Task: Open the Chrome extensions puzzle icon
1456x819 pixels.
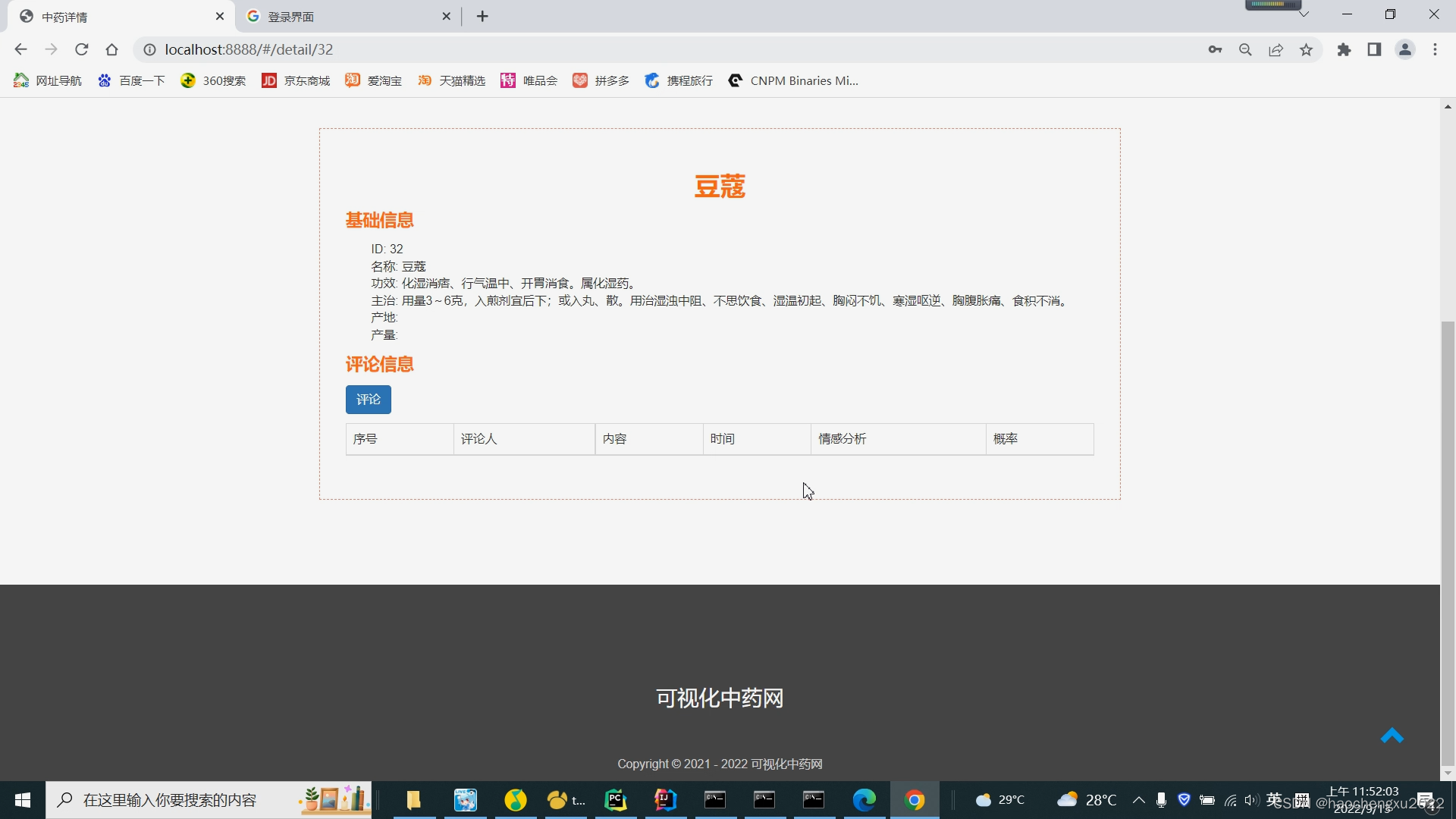Action: (x=1344, y=49)
